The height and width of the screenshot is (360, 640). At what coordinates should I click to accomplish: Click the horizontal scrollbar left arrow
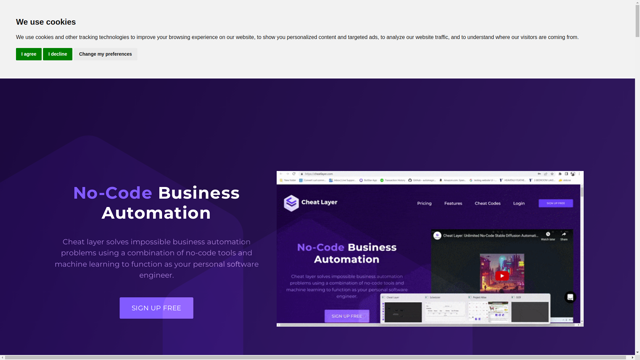2,358
